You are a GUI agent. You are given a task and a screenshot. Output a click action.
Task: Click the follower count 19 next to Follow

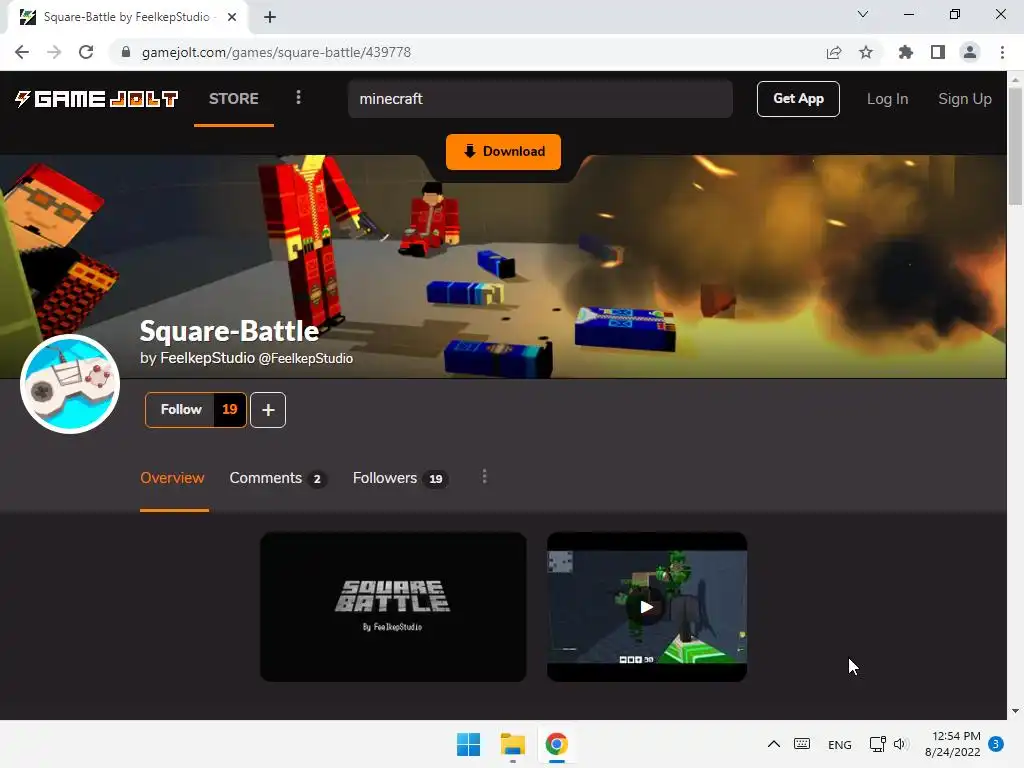pyautogui.click(x=230, y=409)
